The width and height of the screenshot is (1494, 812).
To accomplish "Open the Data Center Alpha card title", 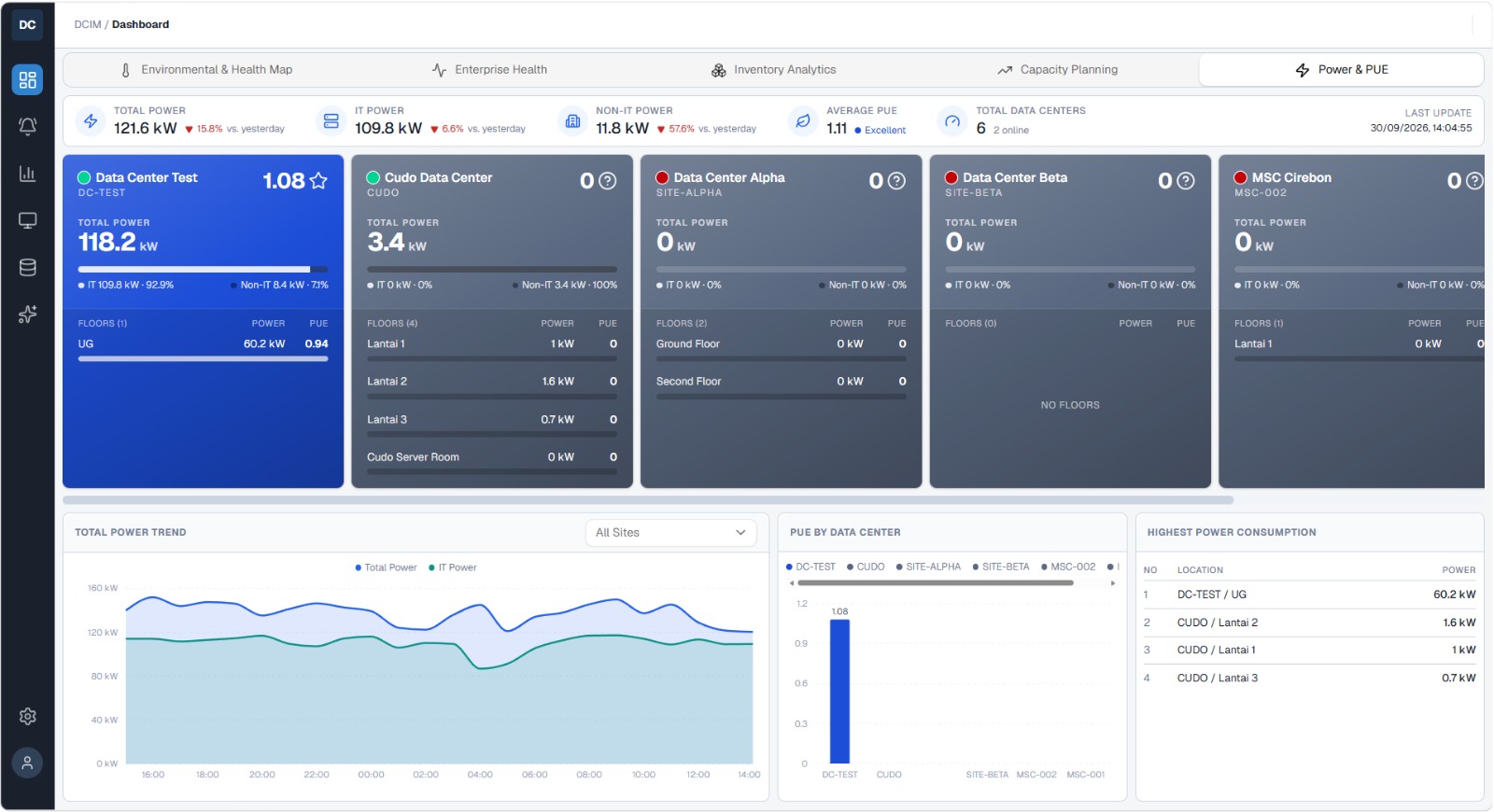I will (729, 177).
